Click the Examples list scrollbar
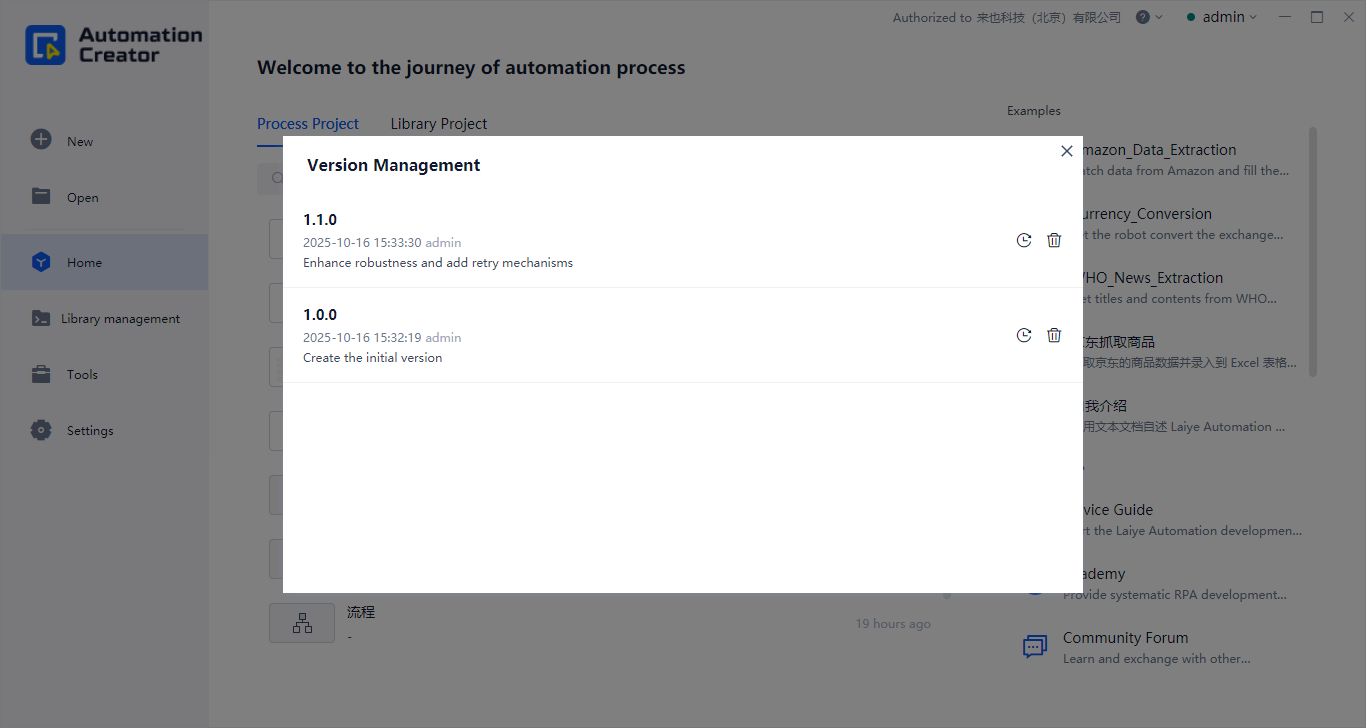Viewport: 1366px width, 728px height. point(1313,250)
